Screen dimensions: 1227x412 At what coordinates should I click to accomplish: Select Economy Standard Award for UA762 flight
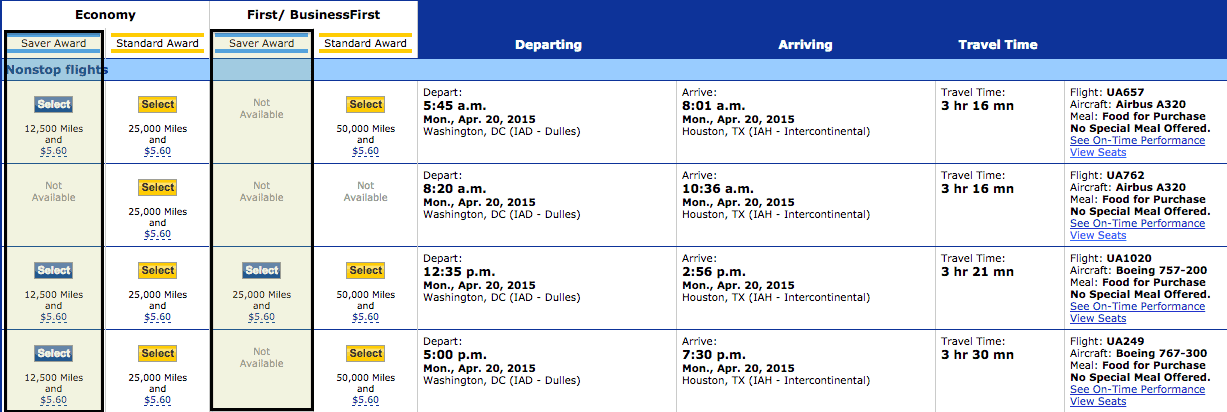tap(157, 187)
